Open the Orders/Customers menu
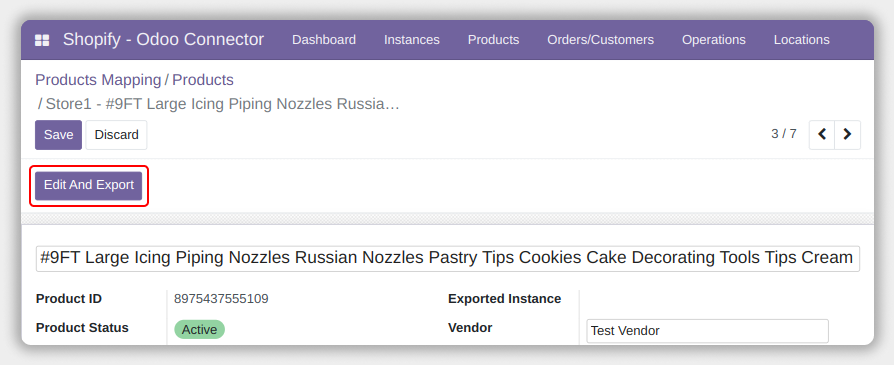894x365 pixels. click(600, 40)
